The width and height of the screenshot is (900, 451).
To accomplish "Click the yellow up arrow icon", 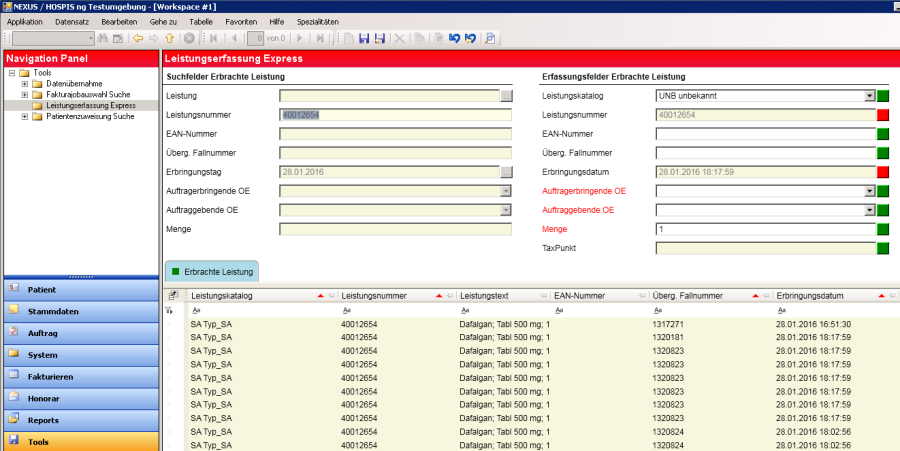I will 170,38.
